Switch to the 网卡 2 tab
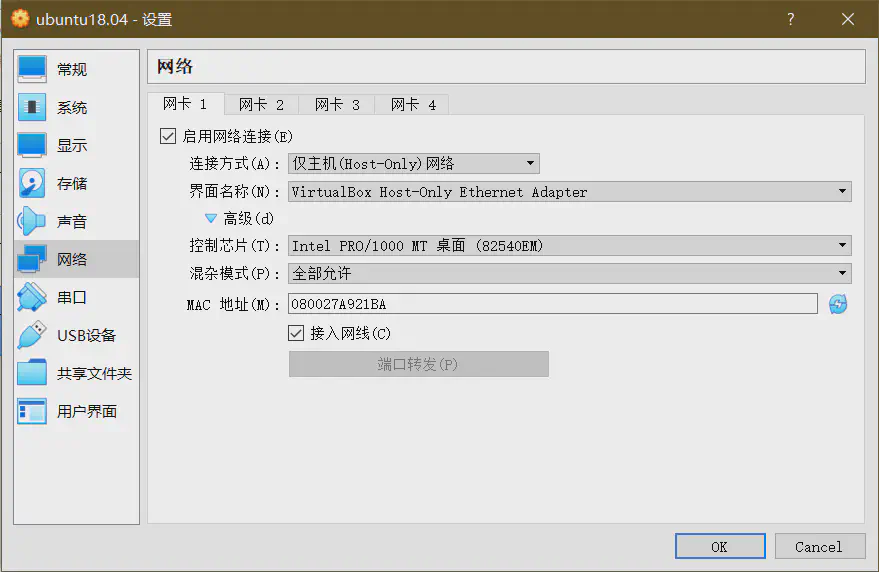879x572 pixels. (x=261, y=105)
